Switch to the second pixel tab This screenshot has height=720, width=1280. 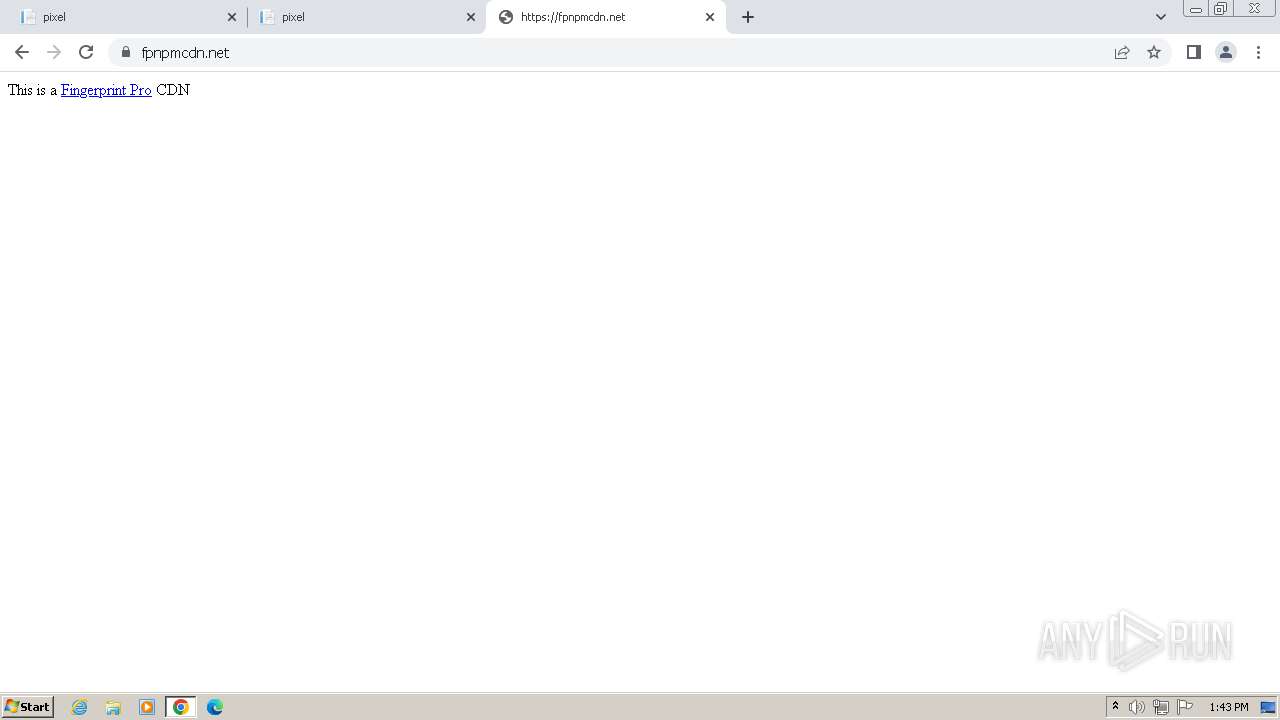coord(366,17)
